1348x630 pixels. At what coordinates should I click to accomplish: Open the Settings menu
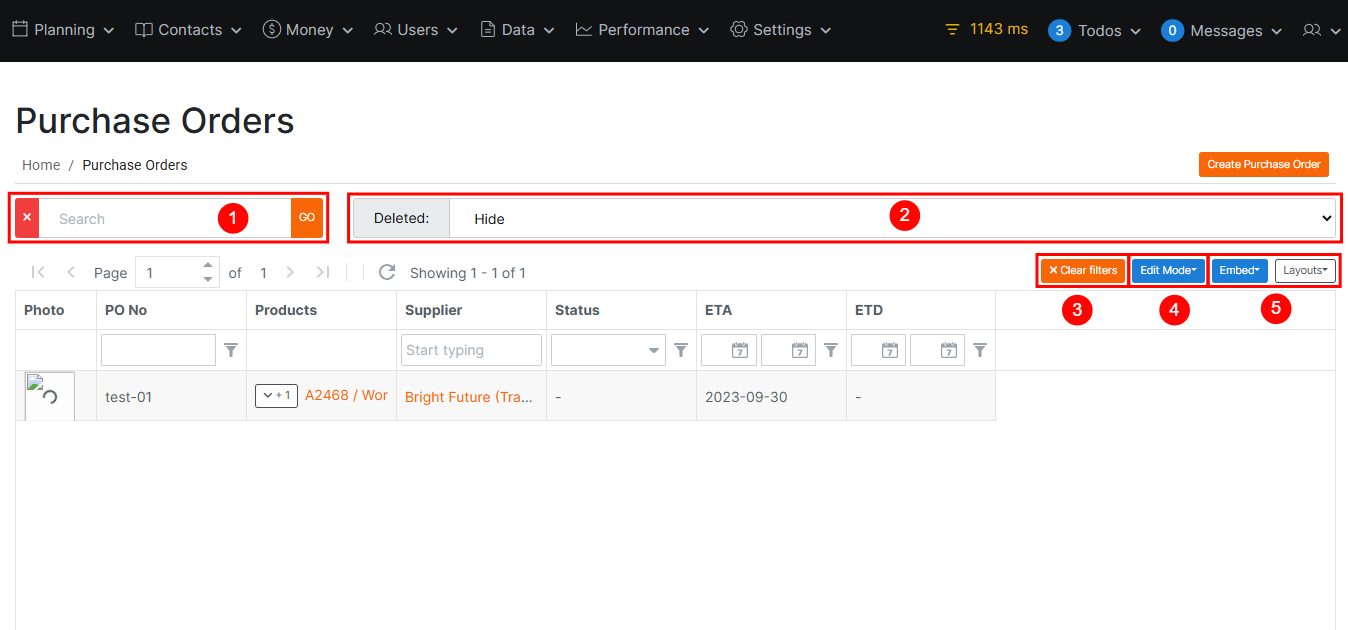[779, 30]
